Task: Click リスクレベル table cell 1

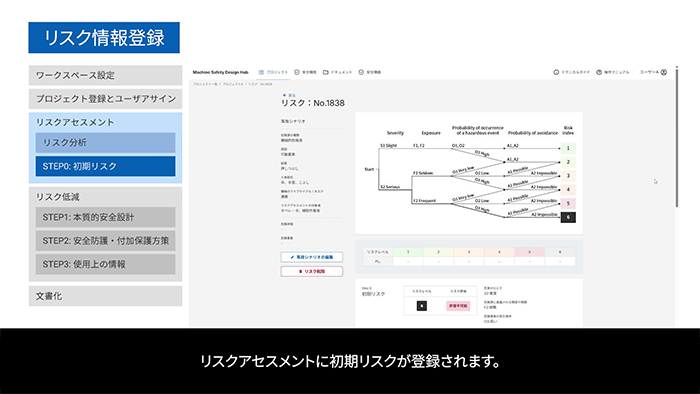Action: [408, 252]
